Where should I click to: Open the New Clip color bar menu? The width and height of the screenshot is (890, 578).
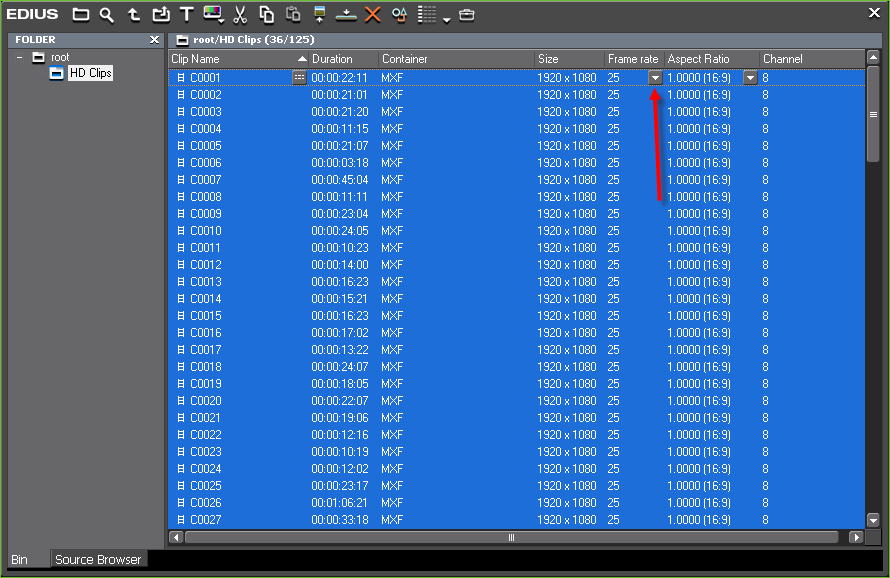(x=213, y=15)
